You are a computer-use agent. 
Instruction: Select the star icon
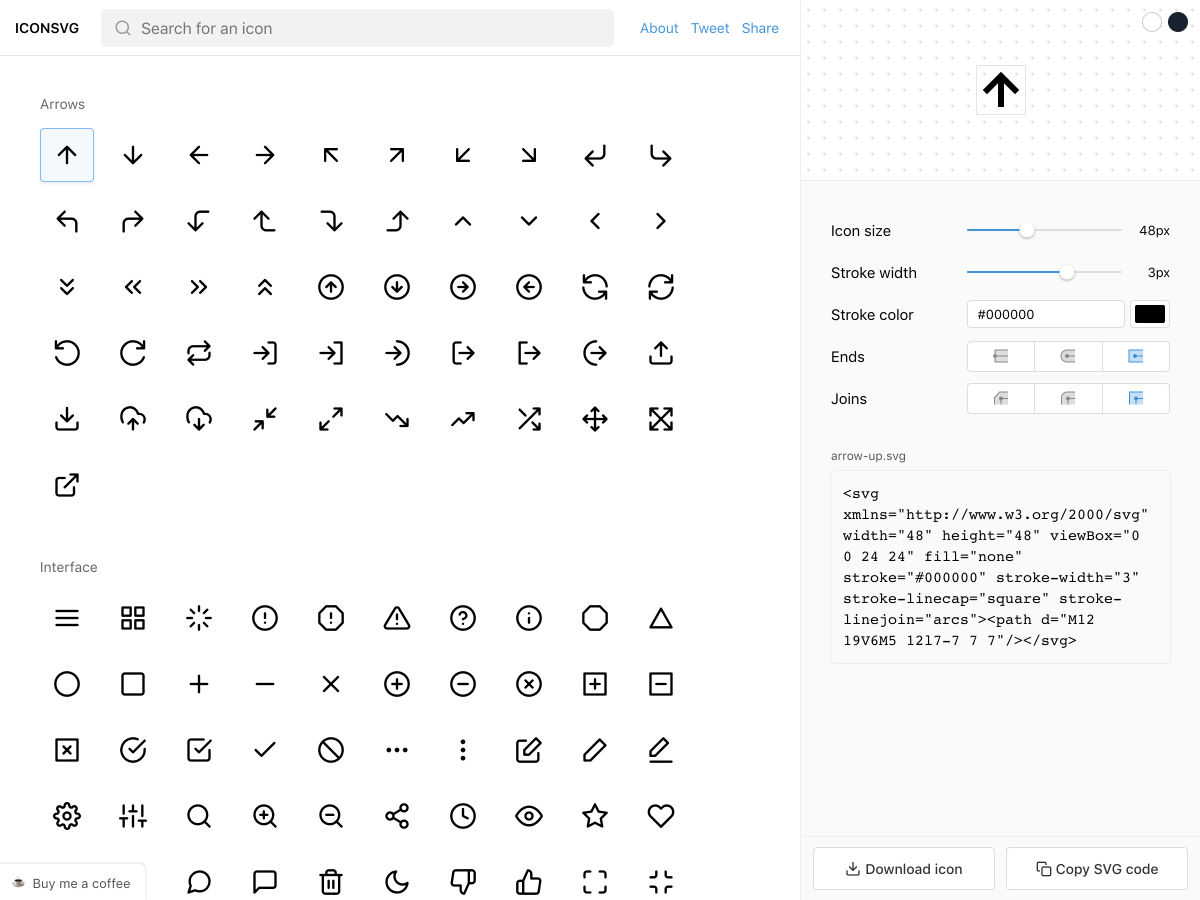pos(595,816)
